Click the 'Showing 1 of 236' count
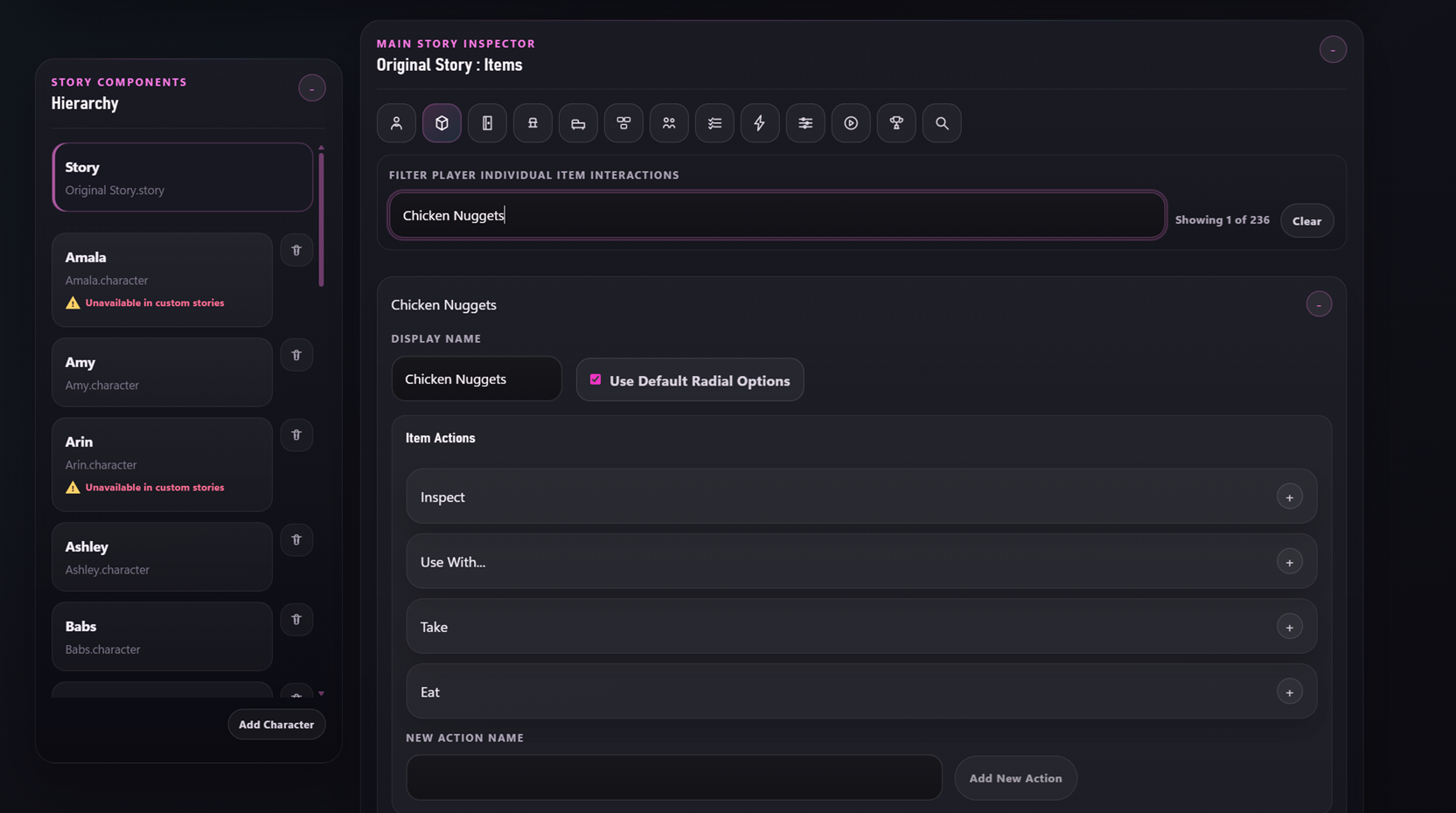1456x813 pixels. pos(1222,220)
